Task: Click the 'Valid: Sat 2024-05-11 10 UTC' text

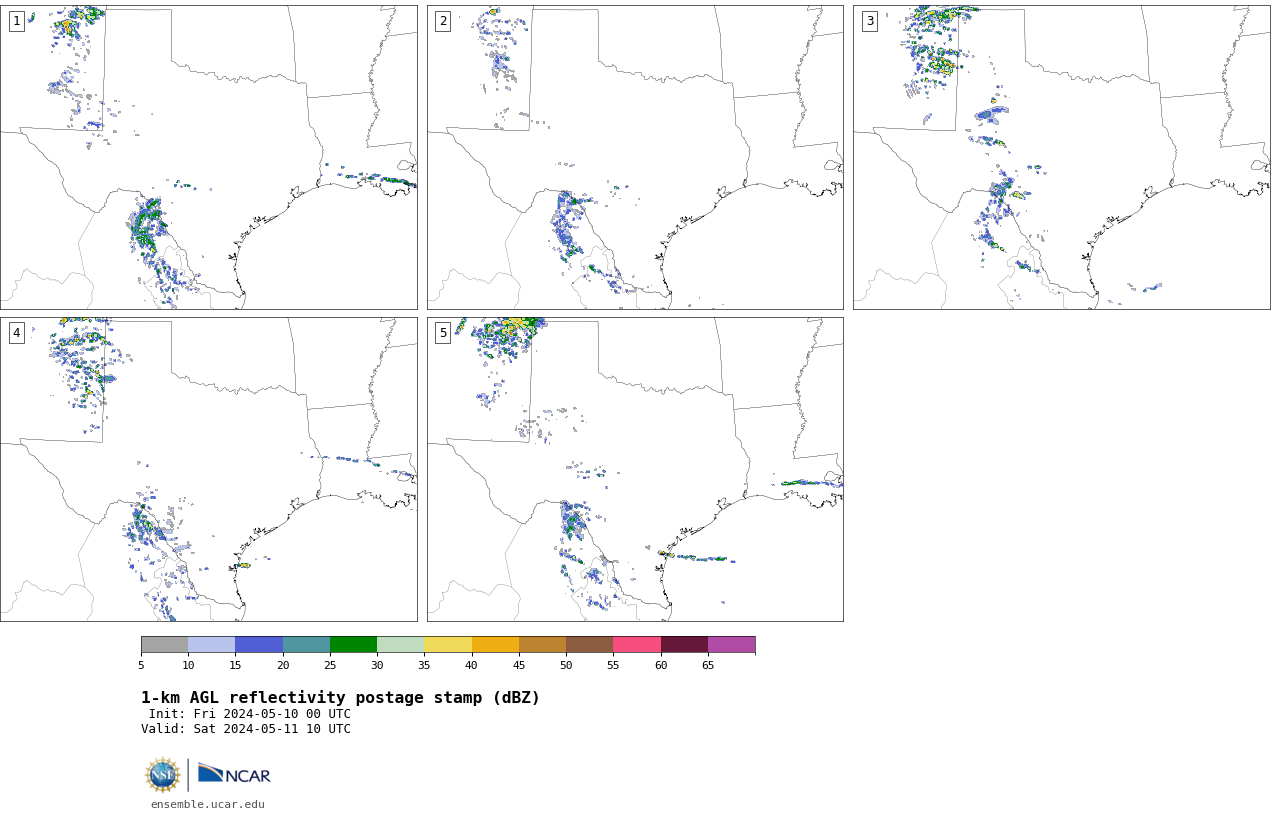Action: click(246, 729)
